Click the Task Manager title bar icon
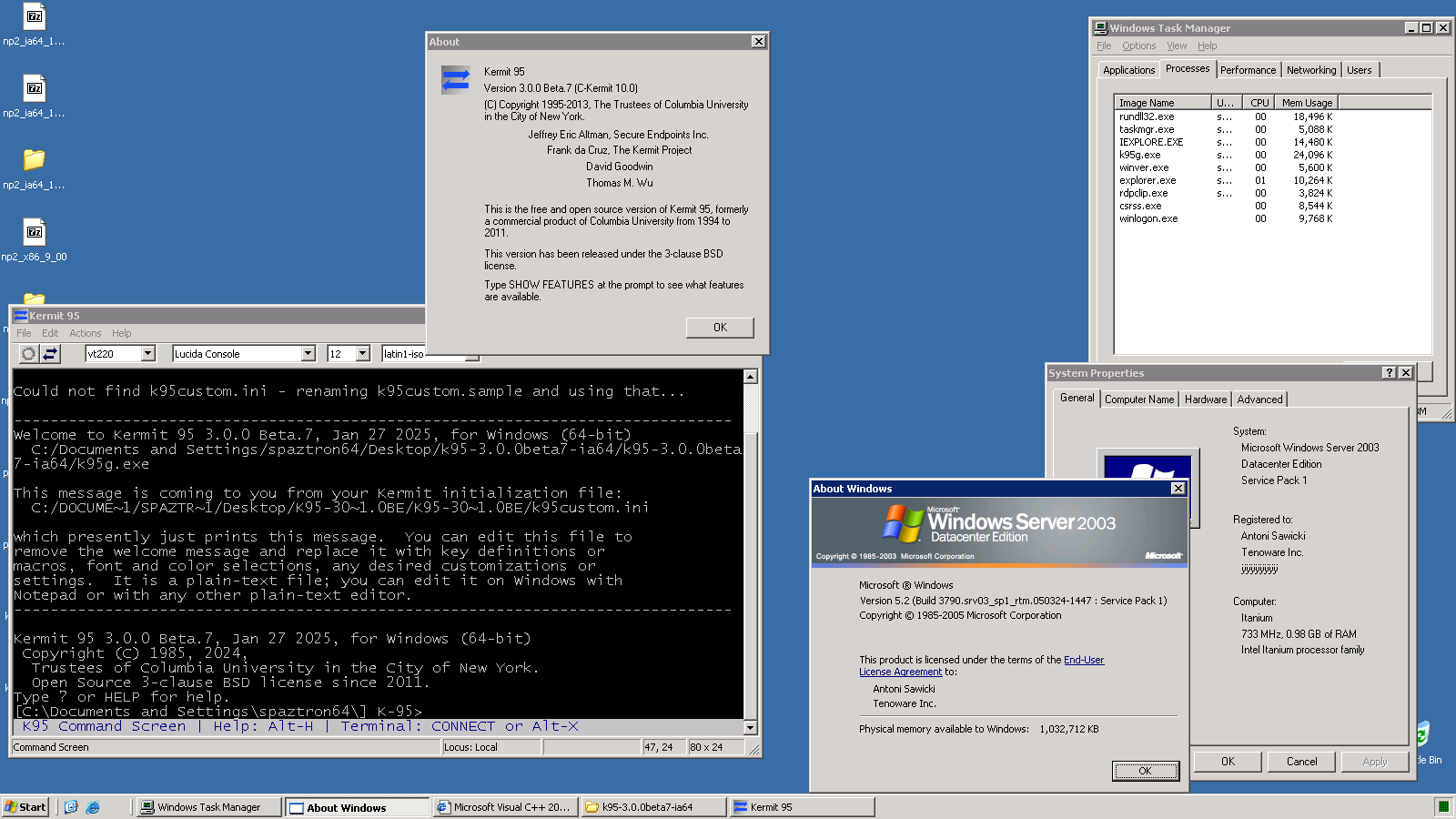 click(1101, 28)
